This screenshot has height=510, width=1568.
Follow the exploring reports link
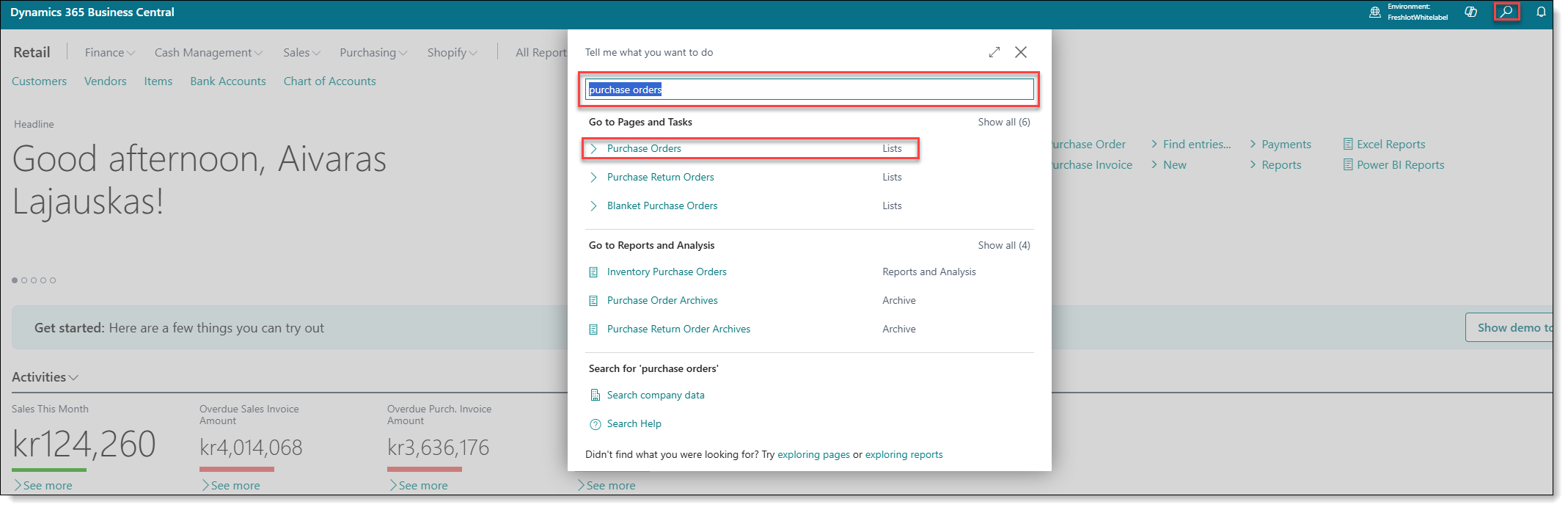click(x=904, y=454)
